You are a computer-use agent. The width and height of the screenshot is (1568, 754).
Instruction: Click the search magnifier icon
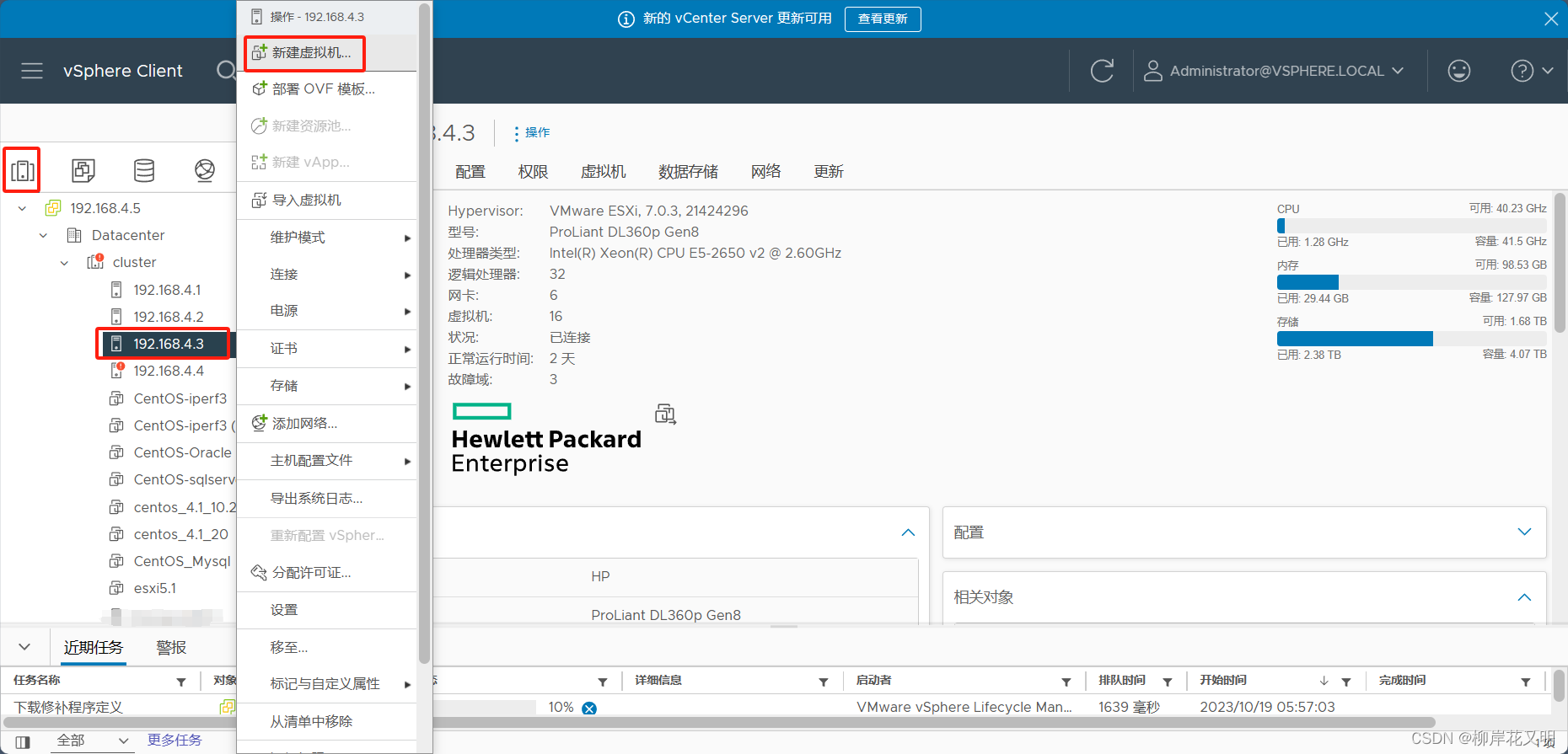225,71
